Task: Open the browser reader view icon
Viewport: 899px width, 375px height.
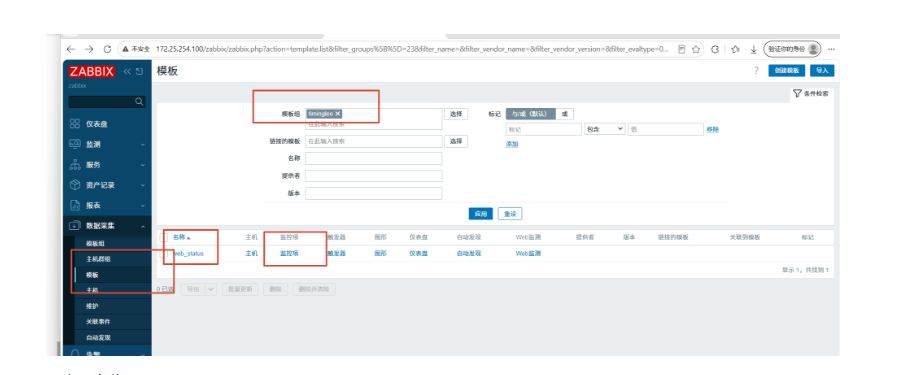Action: (x=682, y=49)
